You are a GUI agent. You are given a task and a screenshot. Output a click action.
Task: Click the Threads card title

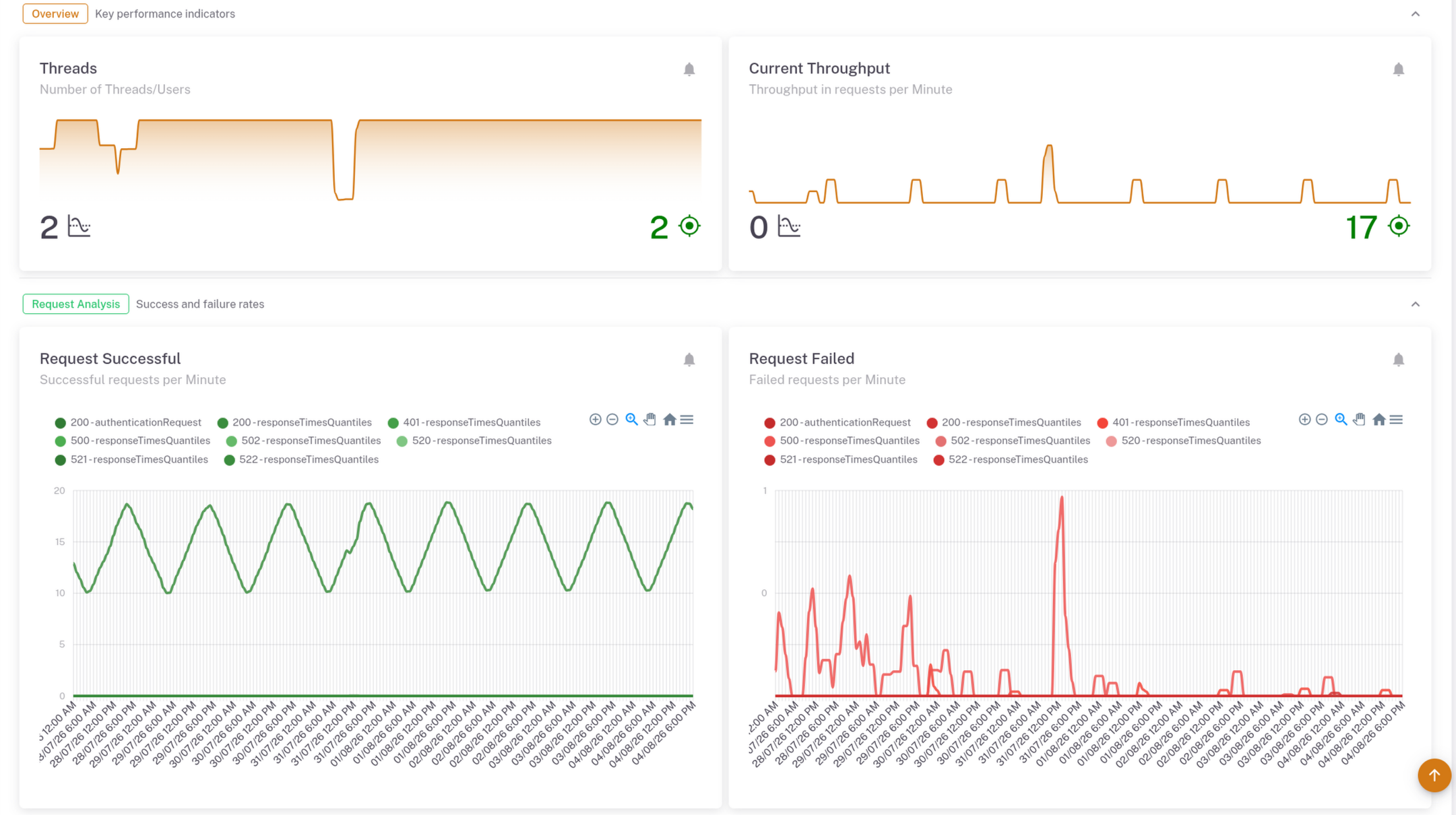click(68, 68)
